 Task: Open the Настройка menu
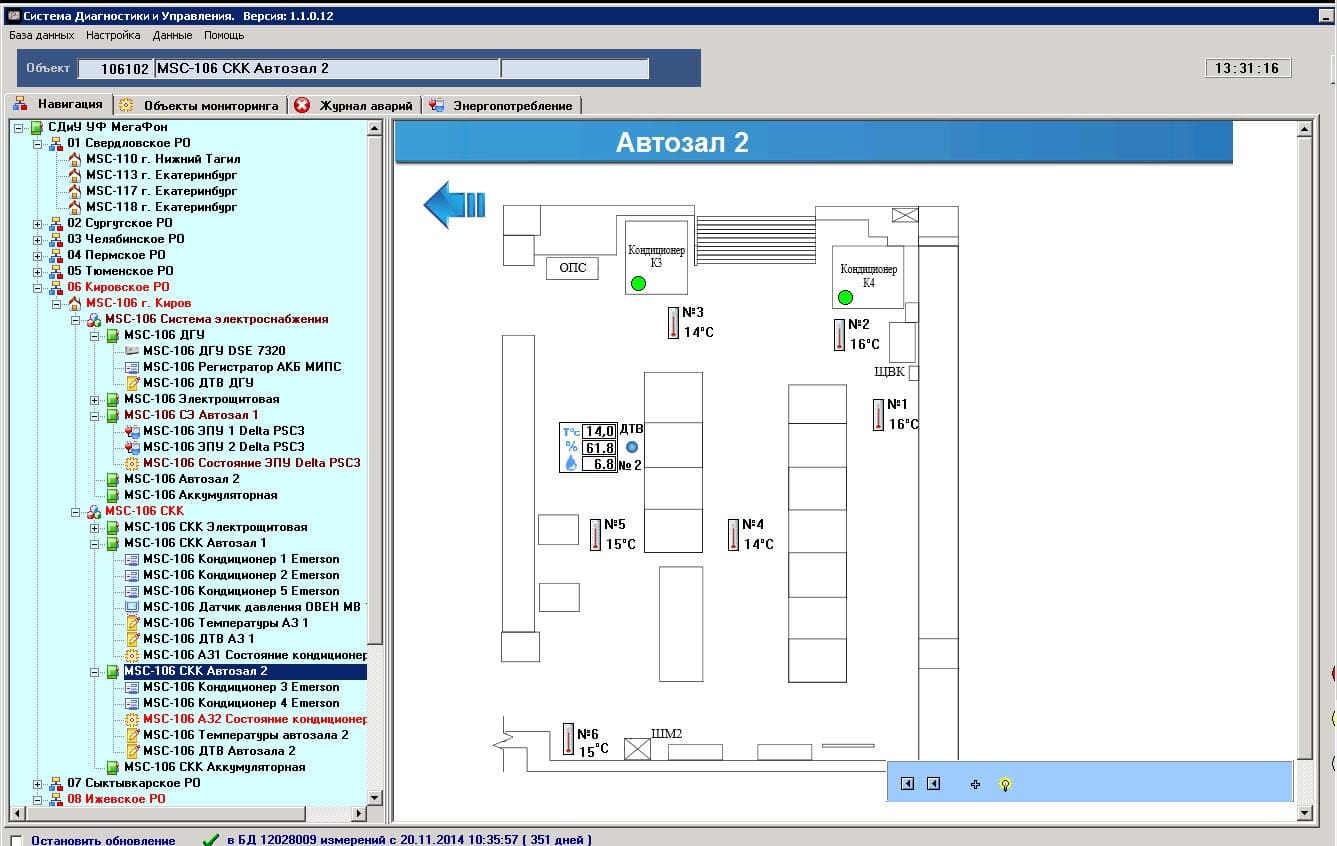coord(113,35)
